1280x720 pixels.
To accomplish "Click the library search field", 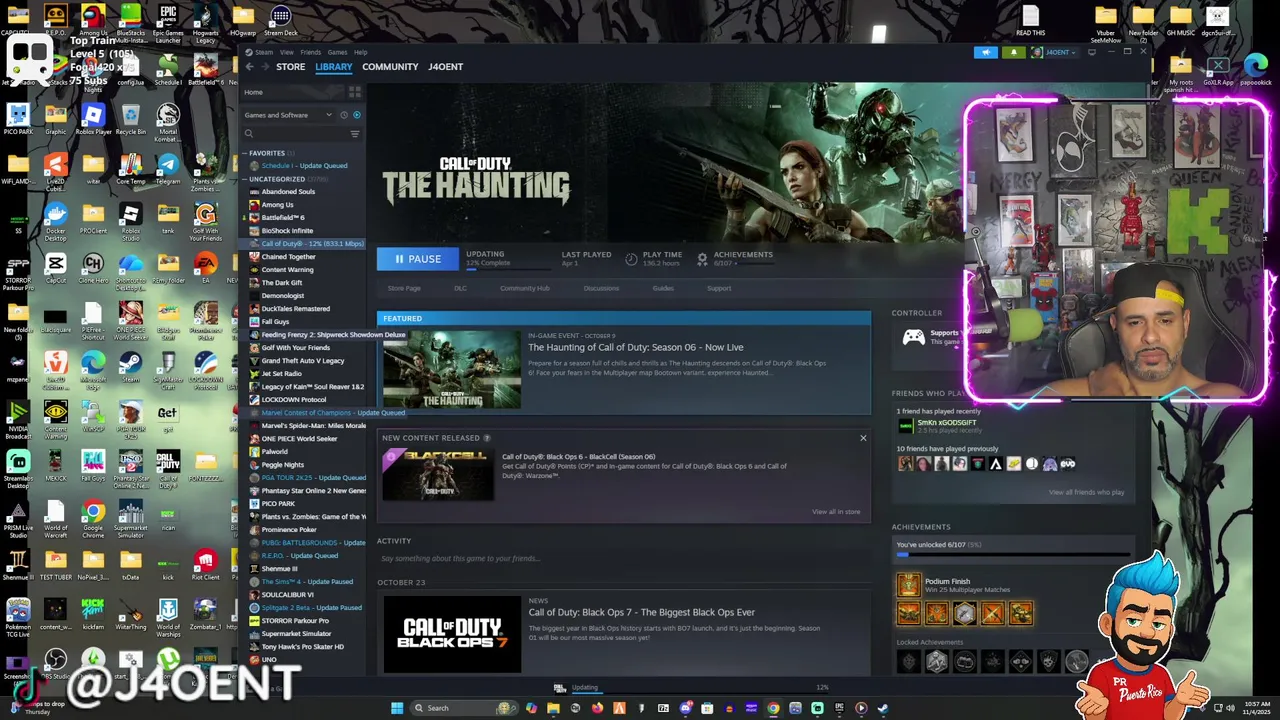I will [295, 134].
